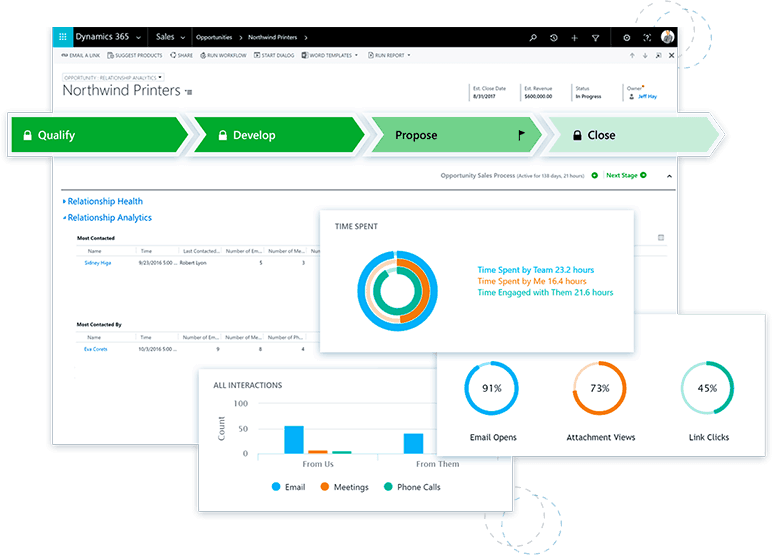Collapse the business process flow with the caret
This screenshot has height=555, width=773.
click(x=669, y=176)
